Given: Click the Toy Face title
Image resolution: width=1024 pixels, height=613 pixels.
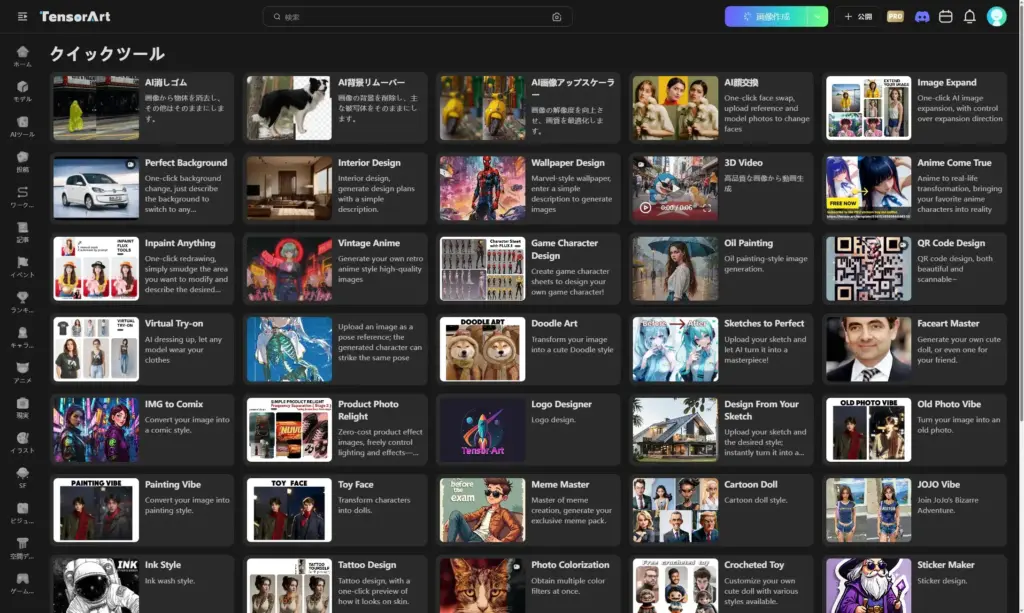Looking at the screenshot, I should (355, 484).
